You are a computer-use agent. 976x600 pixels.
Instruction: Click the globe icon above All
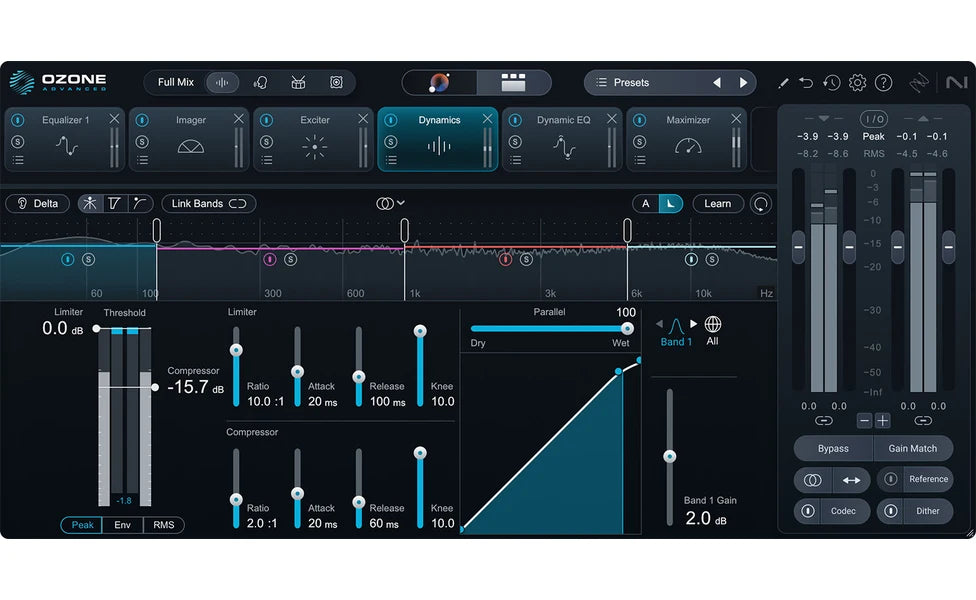pyautogui.click(x=713, y=324)
